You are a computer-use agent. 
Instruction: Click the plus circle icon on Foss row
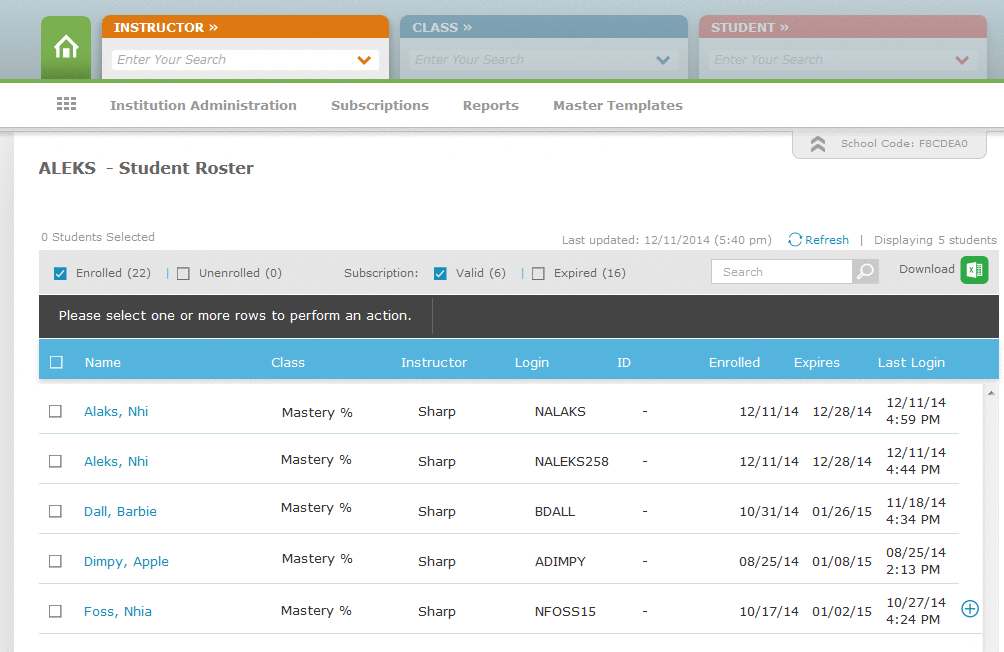coord(970,608)
